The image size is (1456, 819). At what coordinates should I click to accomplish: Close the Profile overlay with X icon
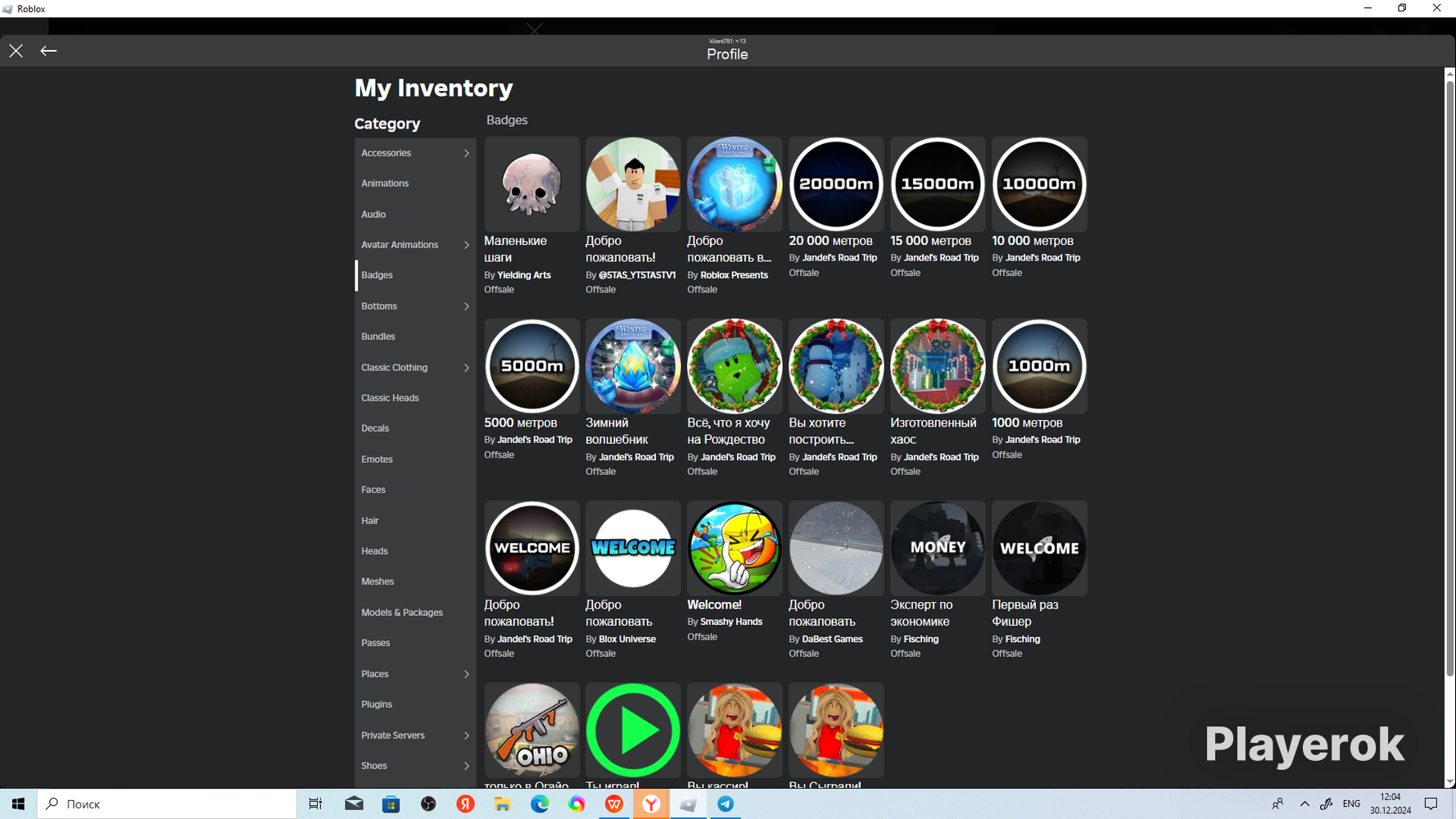click(x=16, y=51)
